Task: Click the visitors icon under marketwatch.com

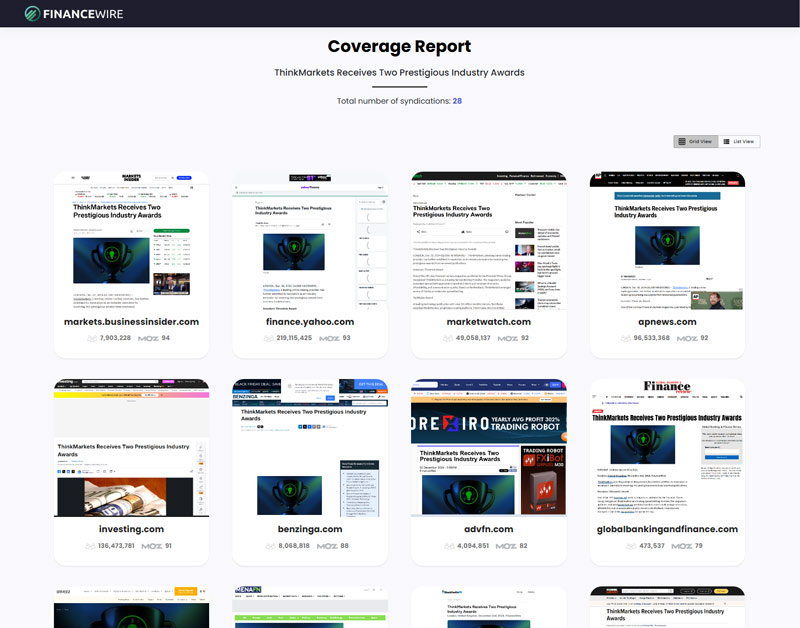Action: (x=447, y=338)
